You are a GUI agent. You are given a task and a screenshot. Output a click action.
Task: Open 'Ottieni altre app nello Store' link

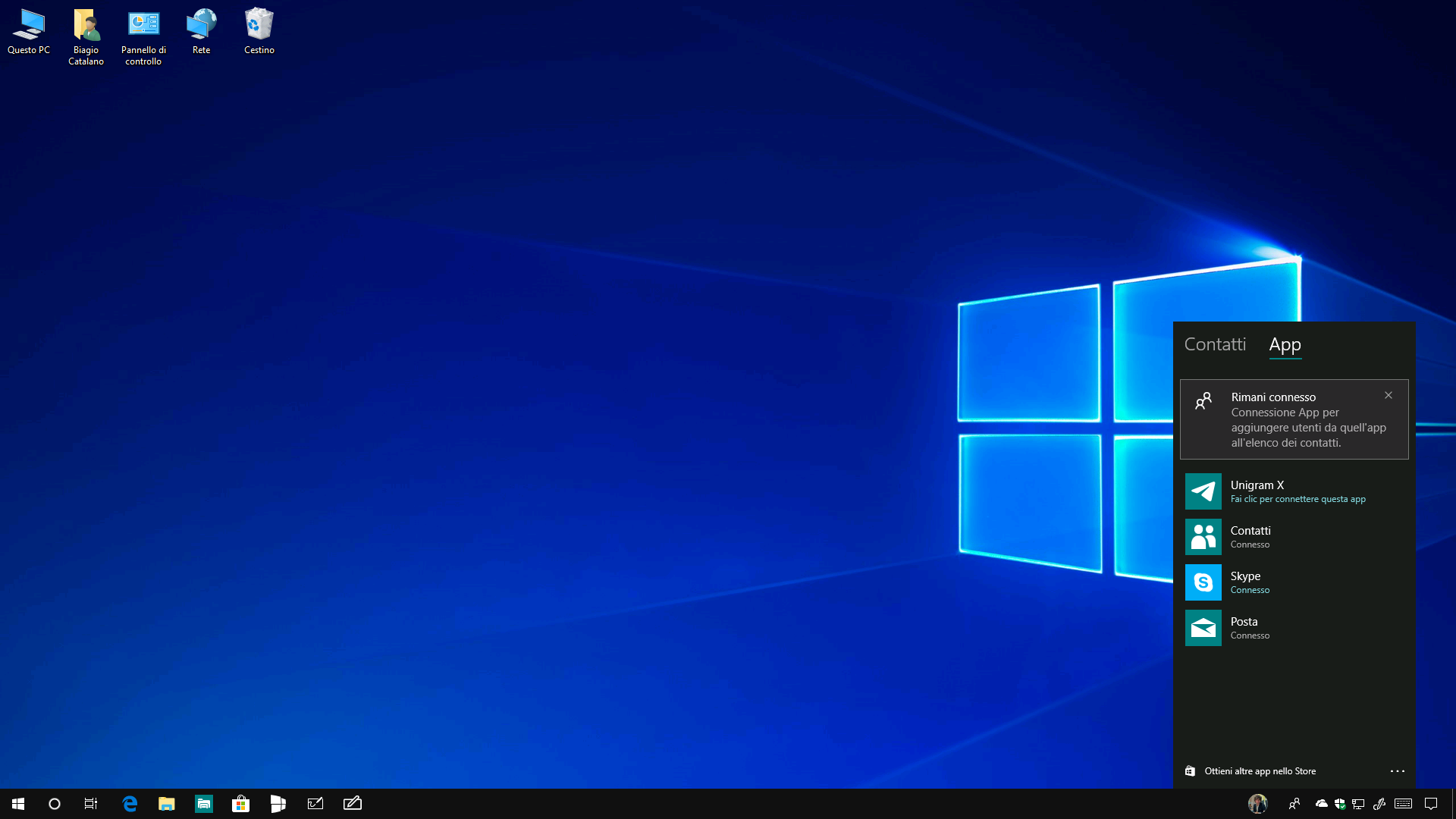(1260, 771)
